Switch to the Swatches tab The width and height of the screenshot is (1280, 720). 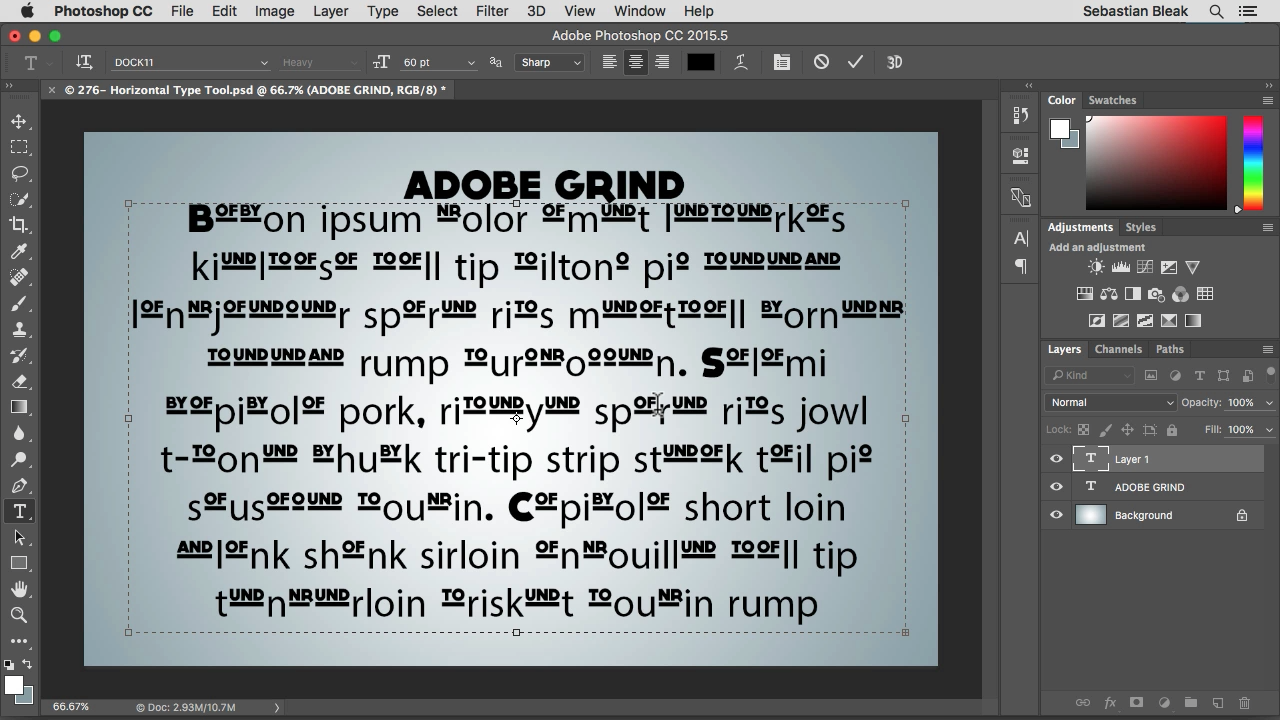[x=1112, y=100]
